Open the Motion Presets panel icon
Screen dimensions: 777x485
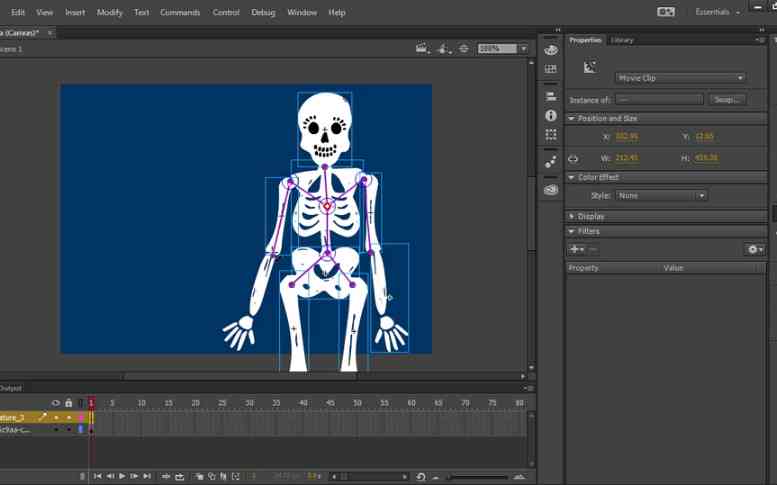pos(551,162)
